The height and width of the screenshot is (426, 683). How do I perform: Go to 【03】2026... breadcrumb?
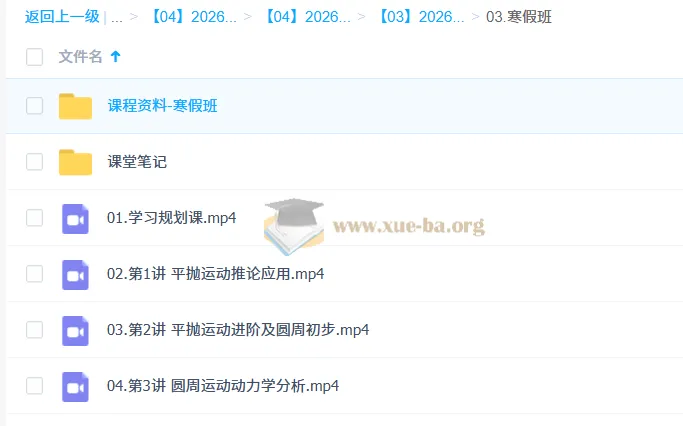coord(421,17)
